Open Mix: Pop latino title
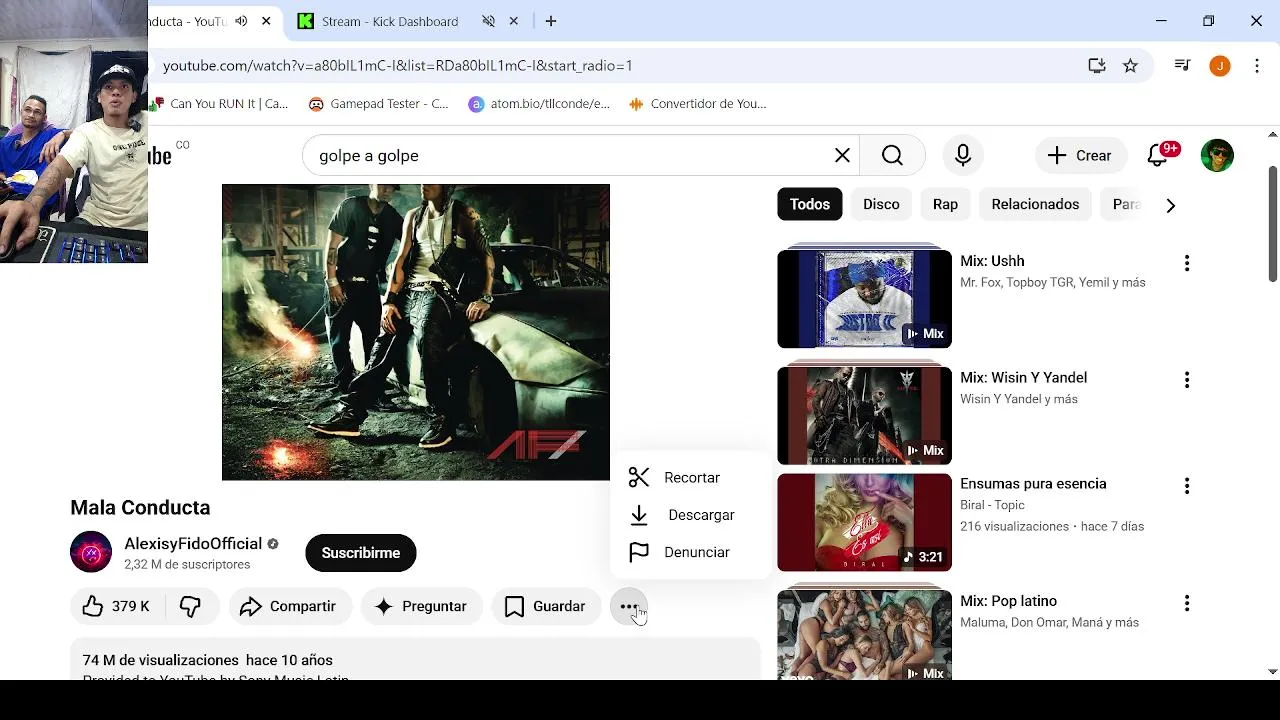The height and width of the screenshot is (720, 1280). (x=1008, y=601)
